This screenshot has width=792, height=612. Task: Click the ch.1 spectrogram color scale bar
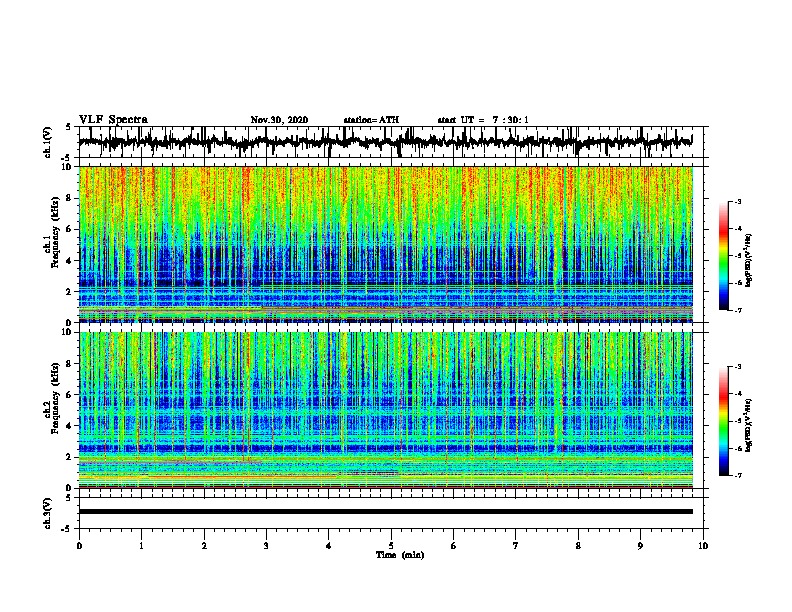tap(723, 256)
